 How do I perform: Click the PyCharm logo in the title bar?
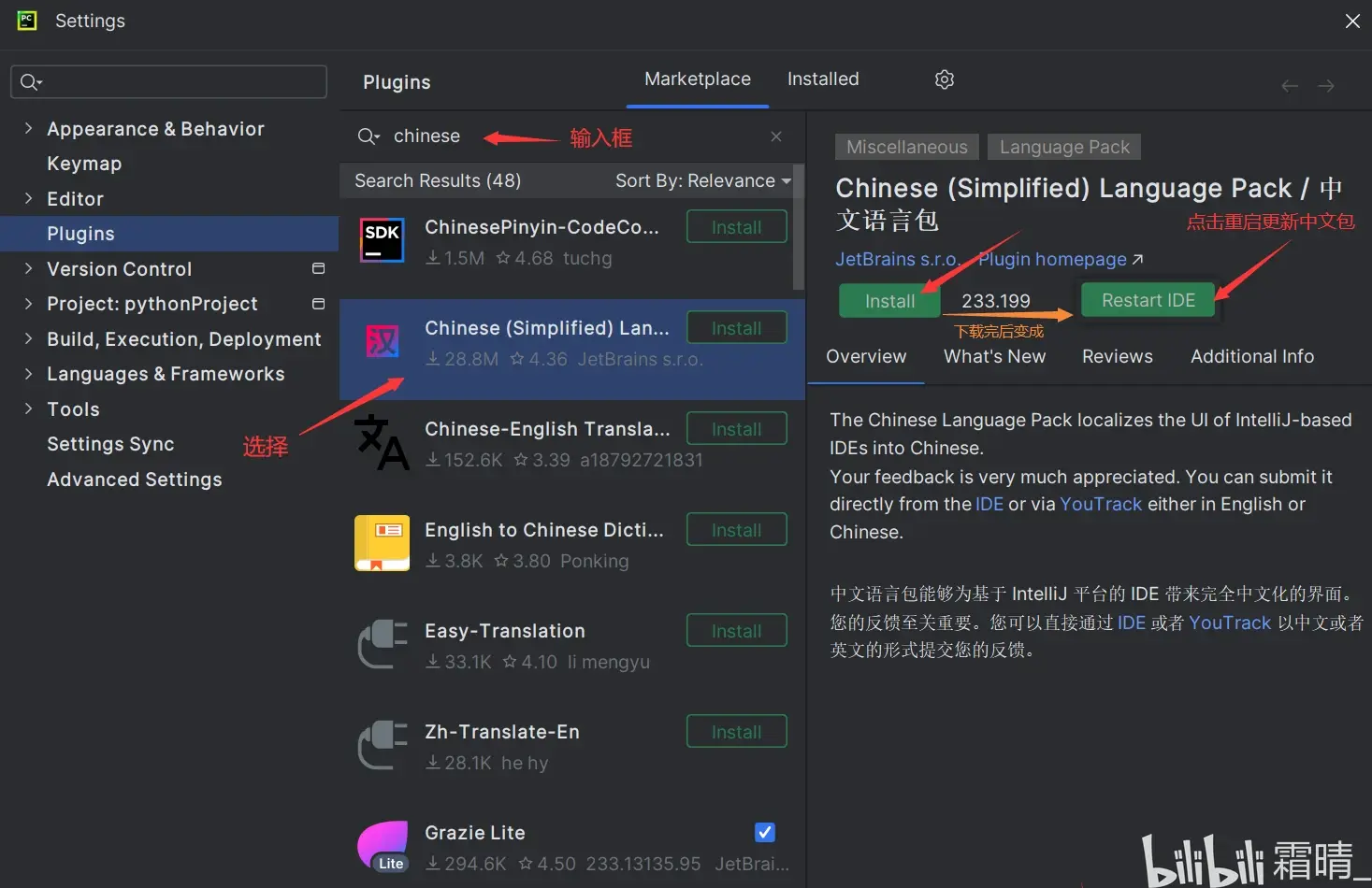click(x=25, y=21)
